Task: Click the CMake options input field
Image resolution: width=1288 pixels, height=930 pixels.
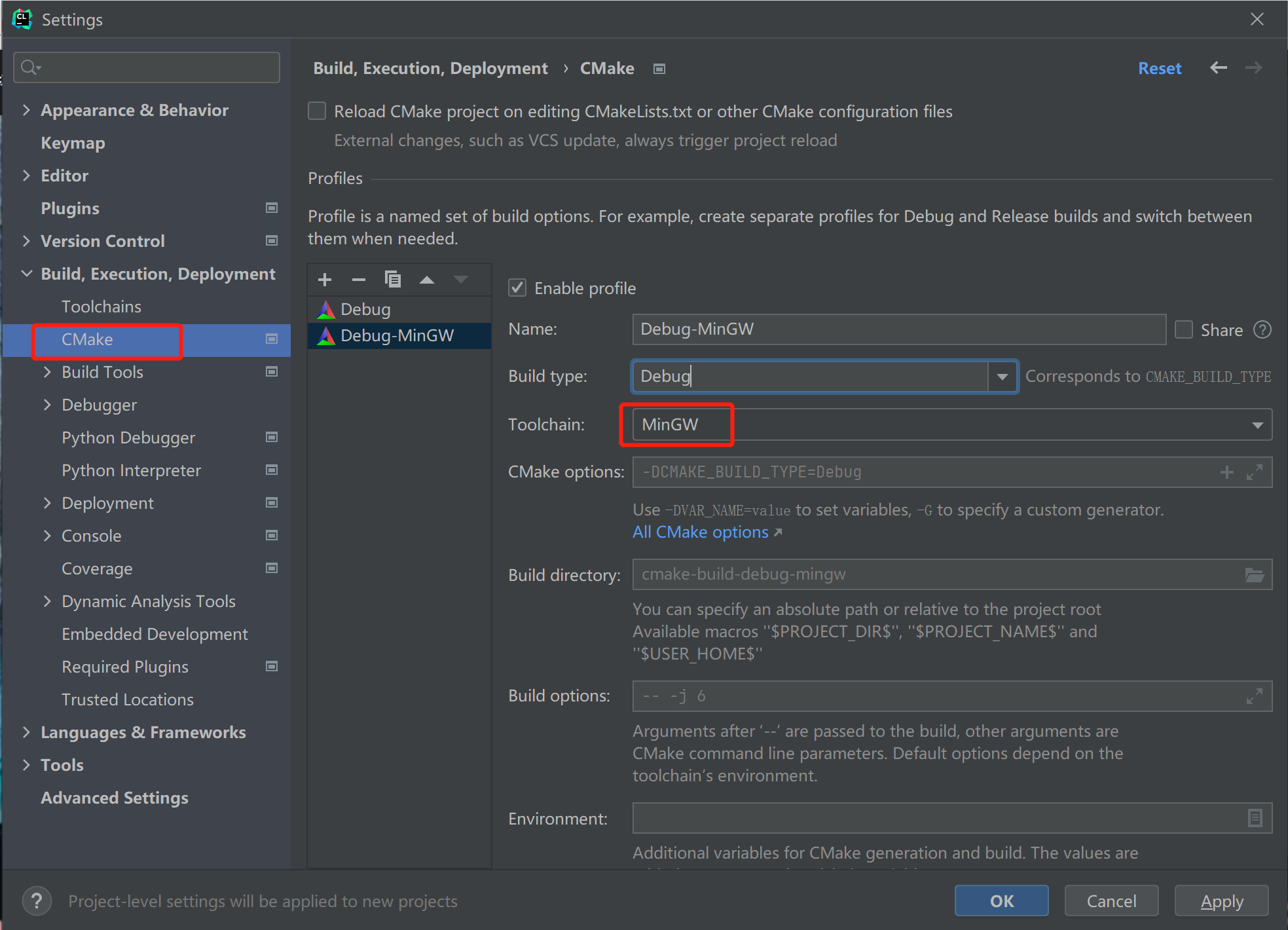Action: (x=952, y=472)
